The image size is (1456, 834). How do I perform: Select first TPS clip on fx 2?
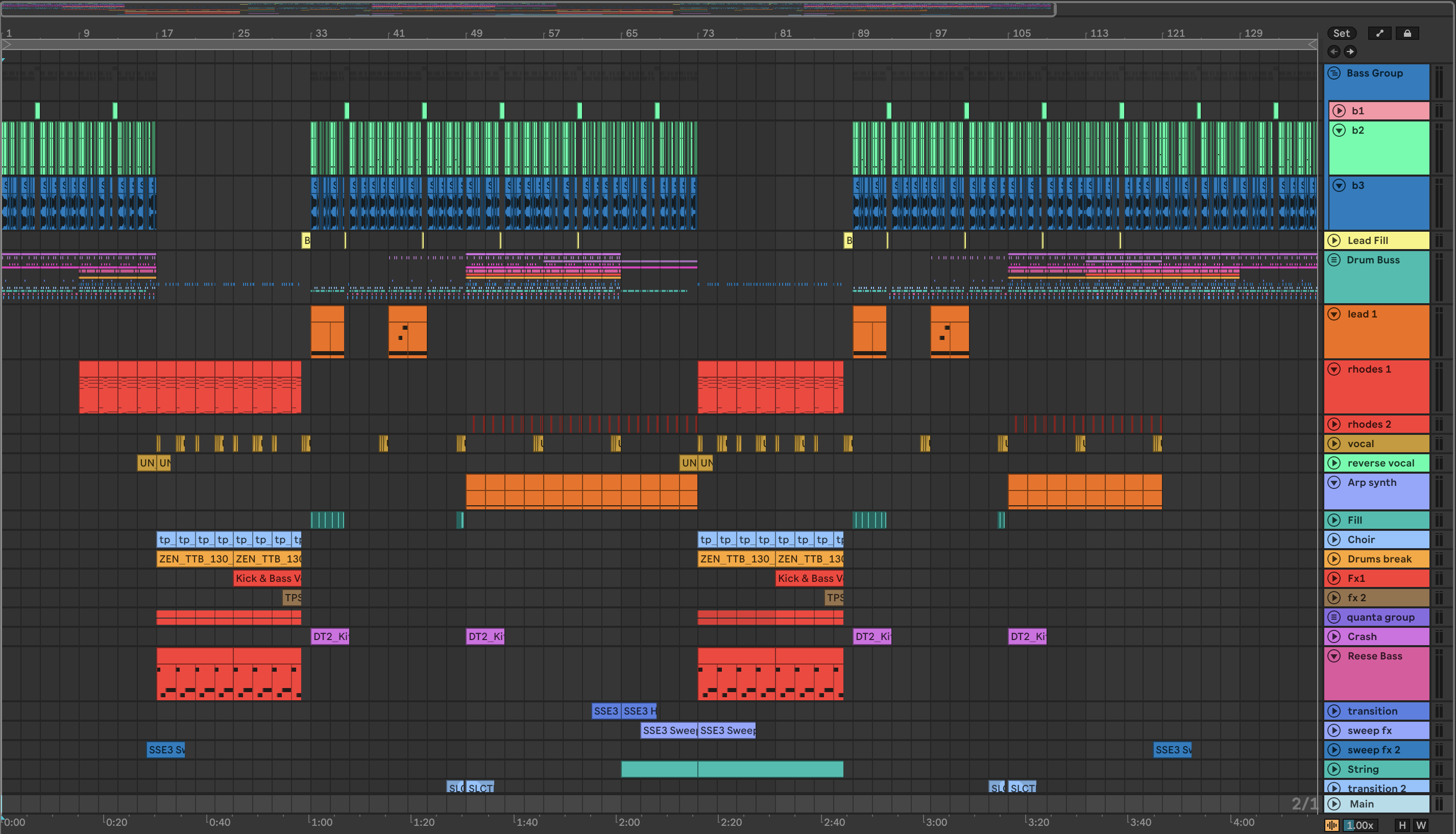pos(292,598)
